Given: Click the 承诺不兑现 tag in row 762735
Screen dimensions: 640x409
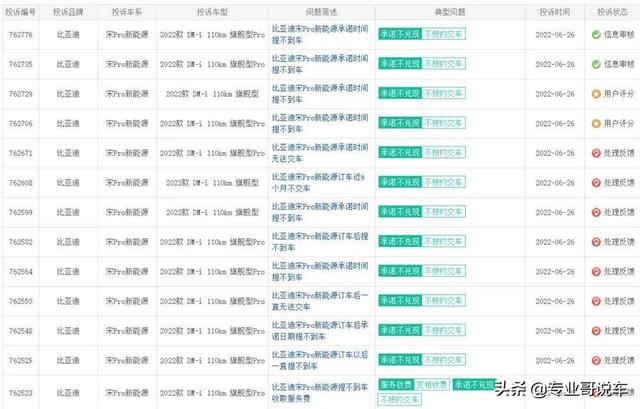Looking at the screenshot, I should [400, 64].
